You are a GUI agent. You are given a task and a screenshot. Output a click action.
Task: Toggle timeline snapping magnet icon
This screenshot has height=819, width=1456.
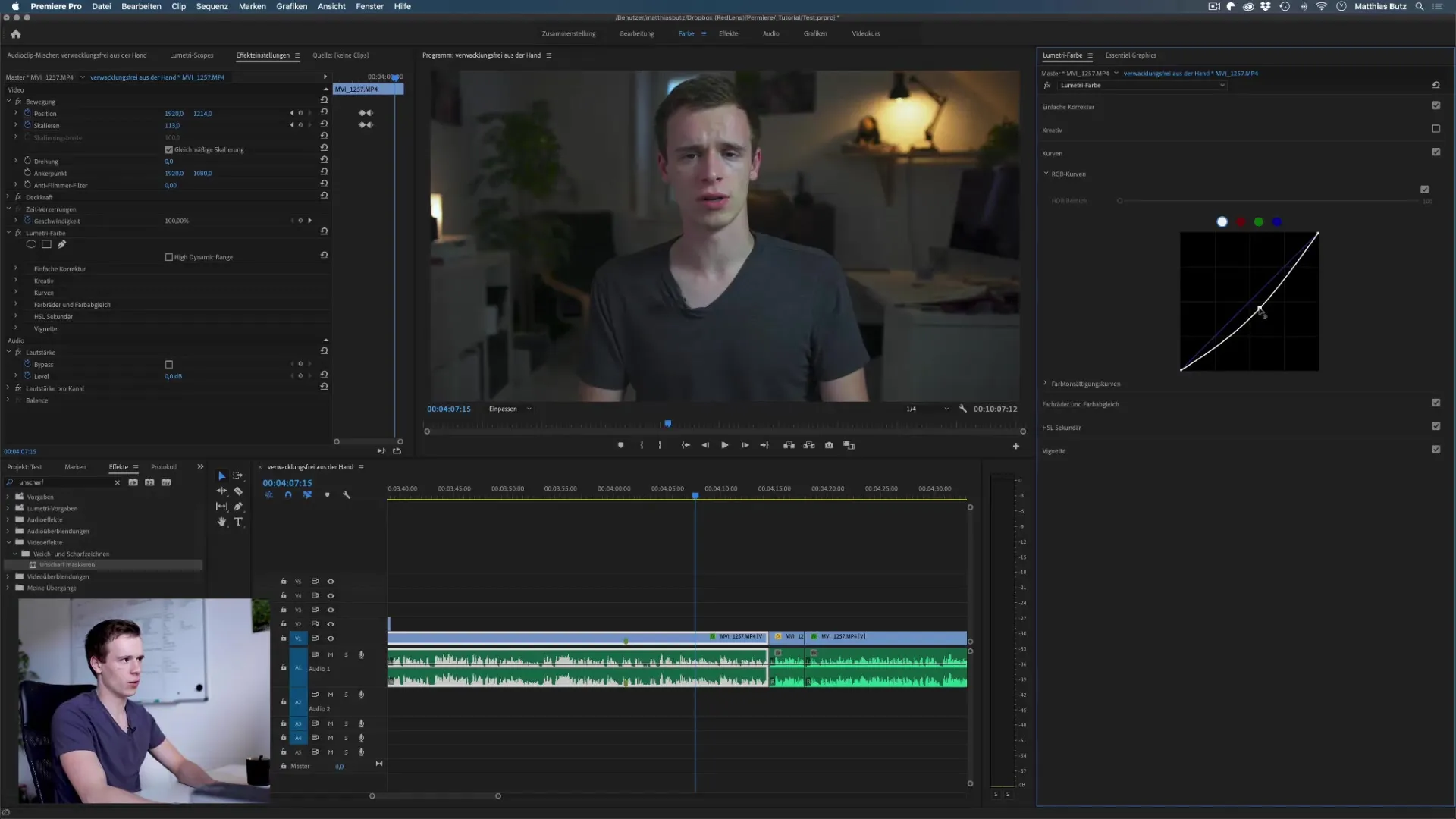click(288, 494)
